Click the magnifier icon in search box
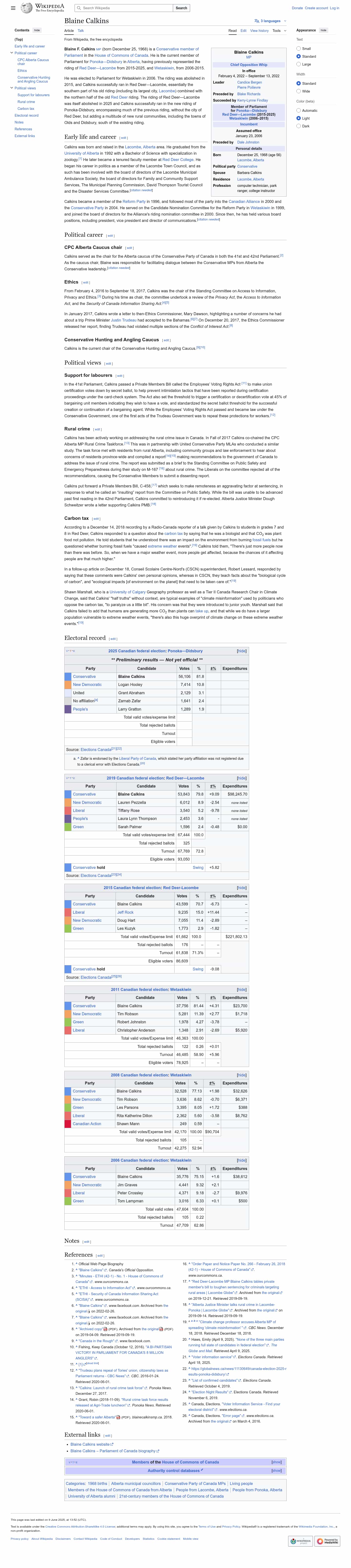 pos(79,8)
